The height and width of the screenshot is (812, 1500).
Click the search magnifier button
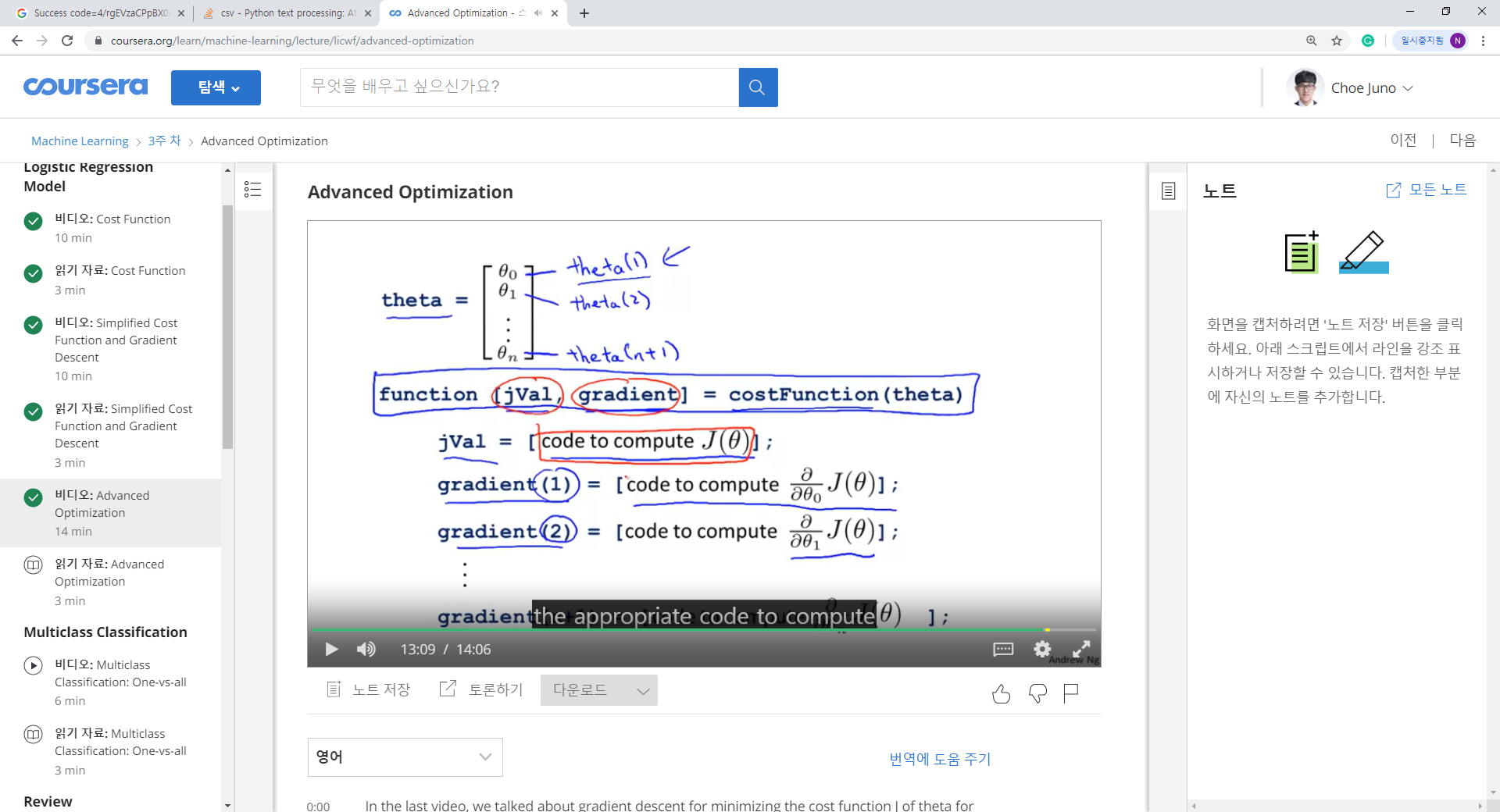click(x=758, y=87)
